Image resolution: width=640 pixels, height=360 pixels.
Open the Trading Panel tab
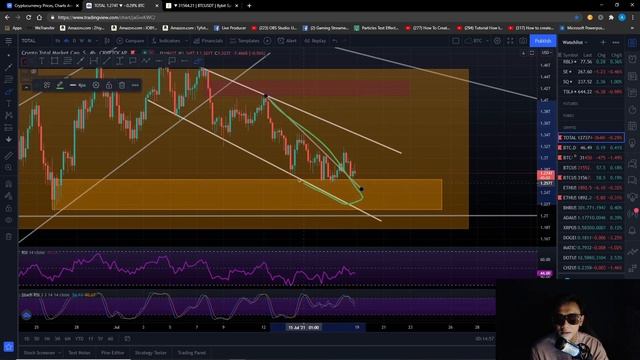pos(192,353)
